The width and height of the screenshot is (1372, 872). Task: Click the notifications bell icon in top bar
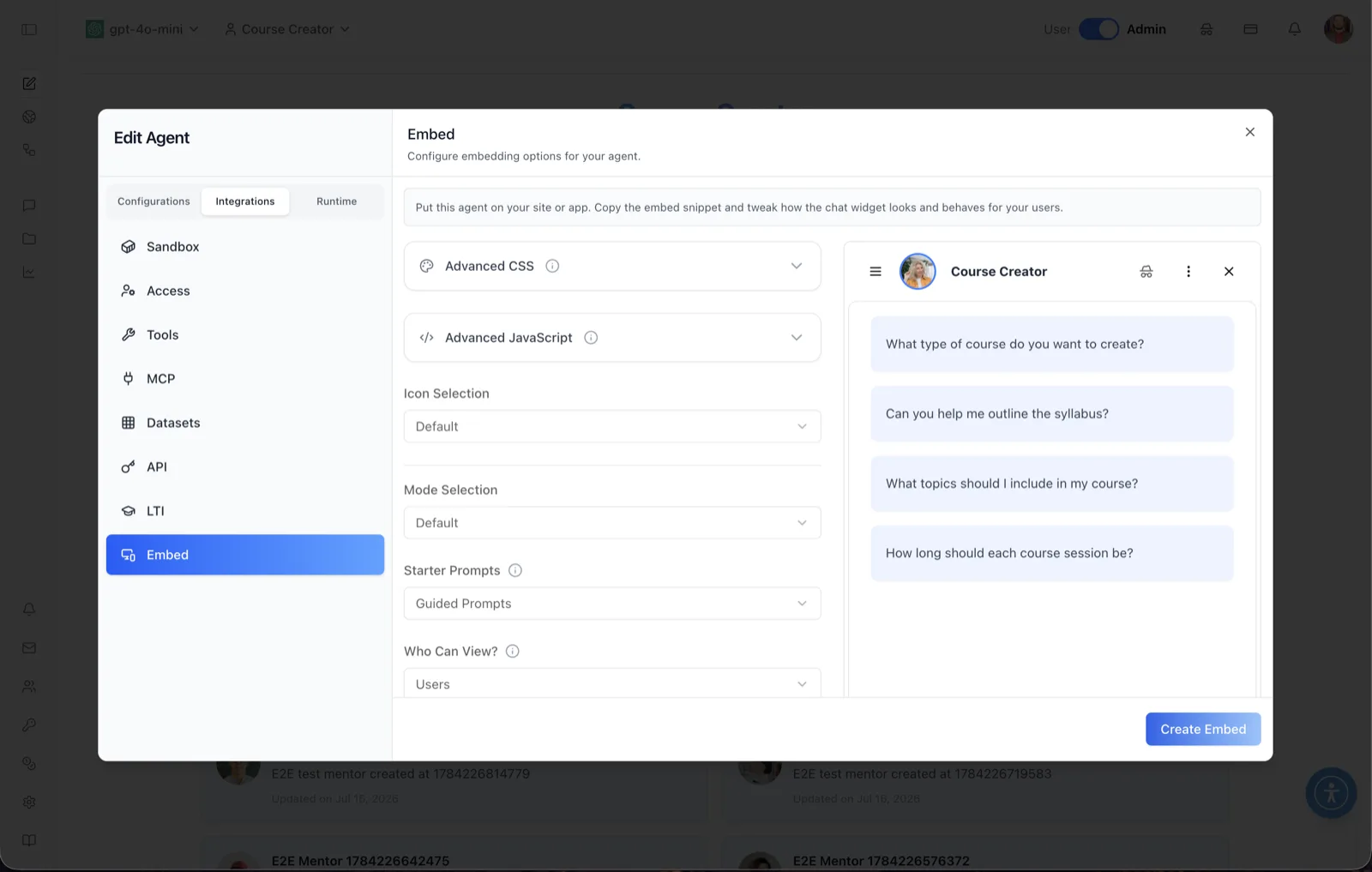tap(1295, 29)
